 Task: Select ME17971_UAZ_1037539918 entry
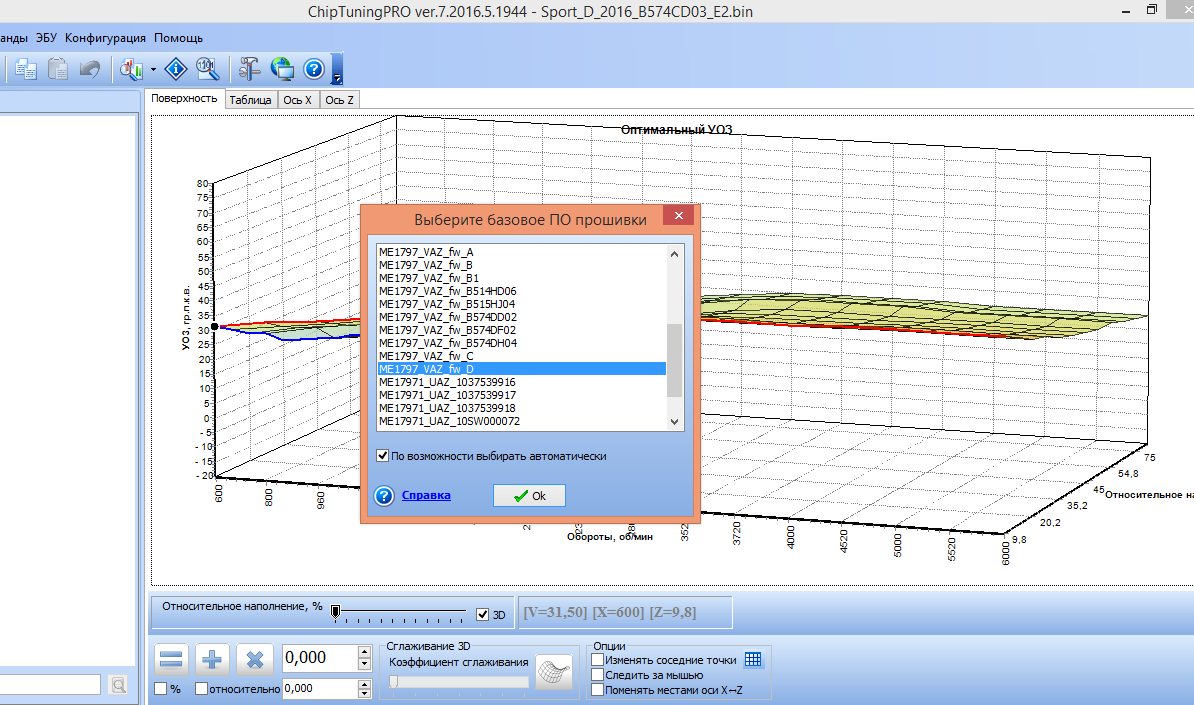coord(522,407)
